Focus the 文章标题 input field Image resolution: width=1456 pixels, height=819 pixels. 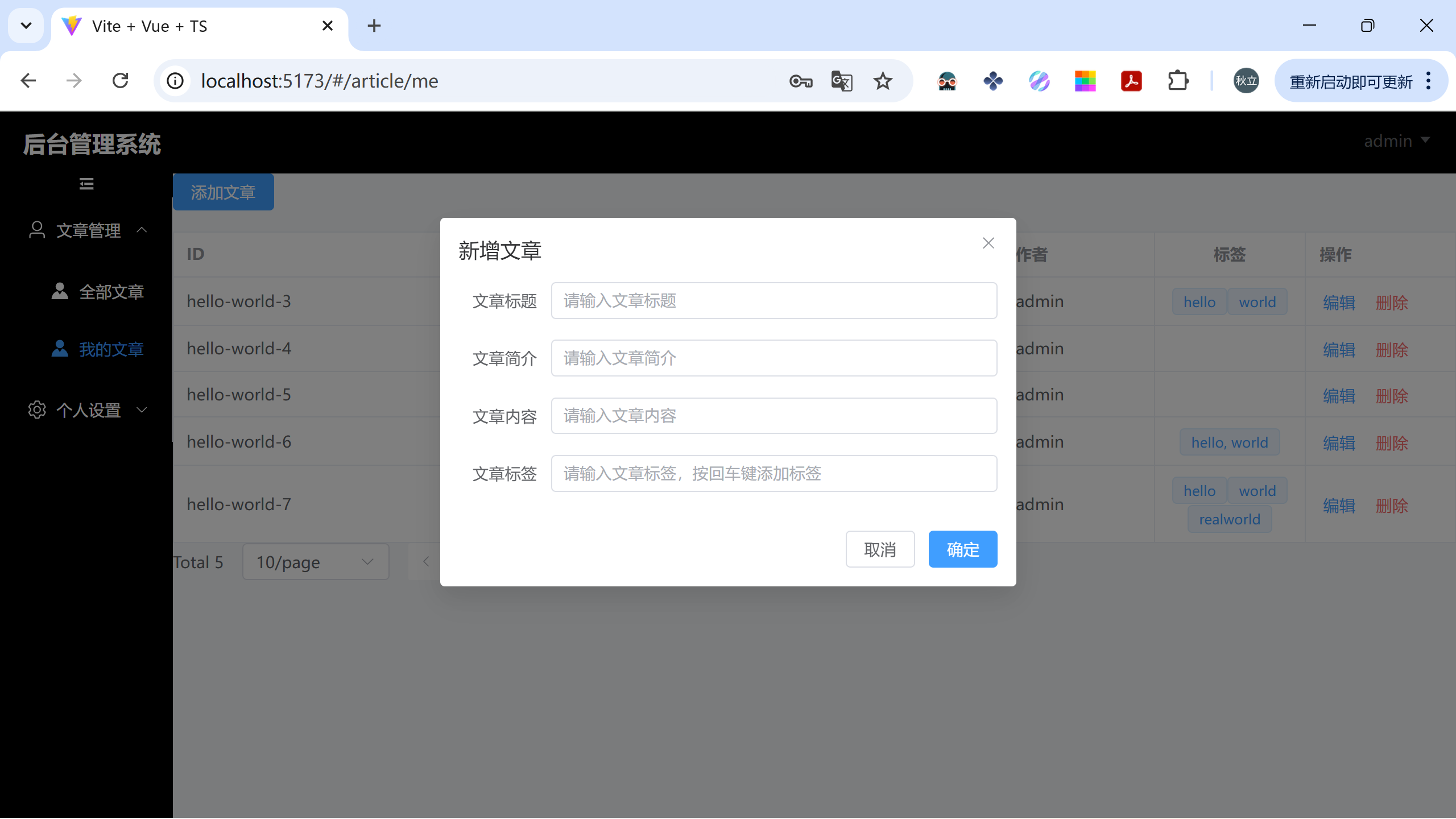[x=773, y=301]
